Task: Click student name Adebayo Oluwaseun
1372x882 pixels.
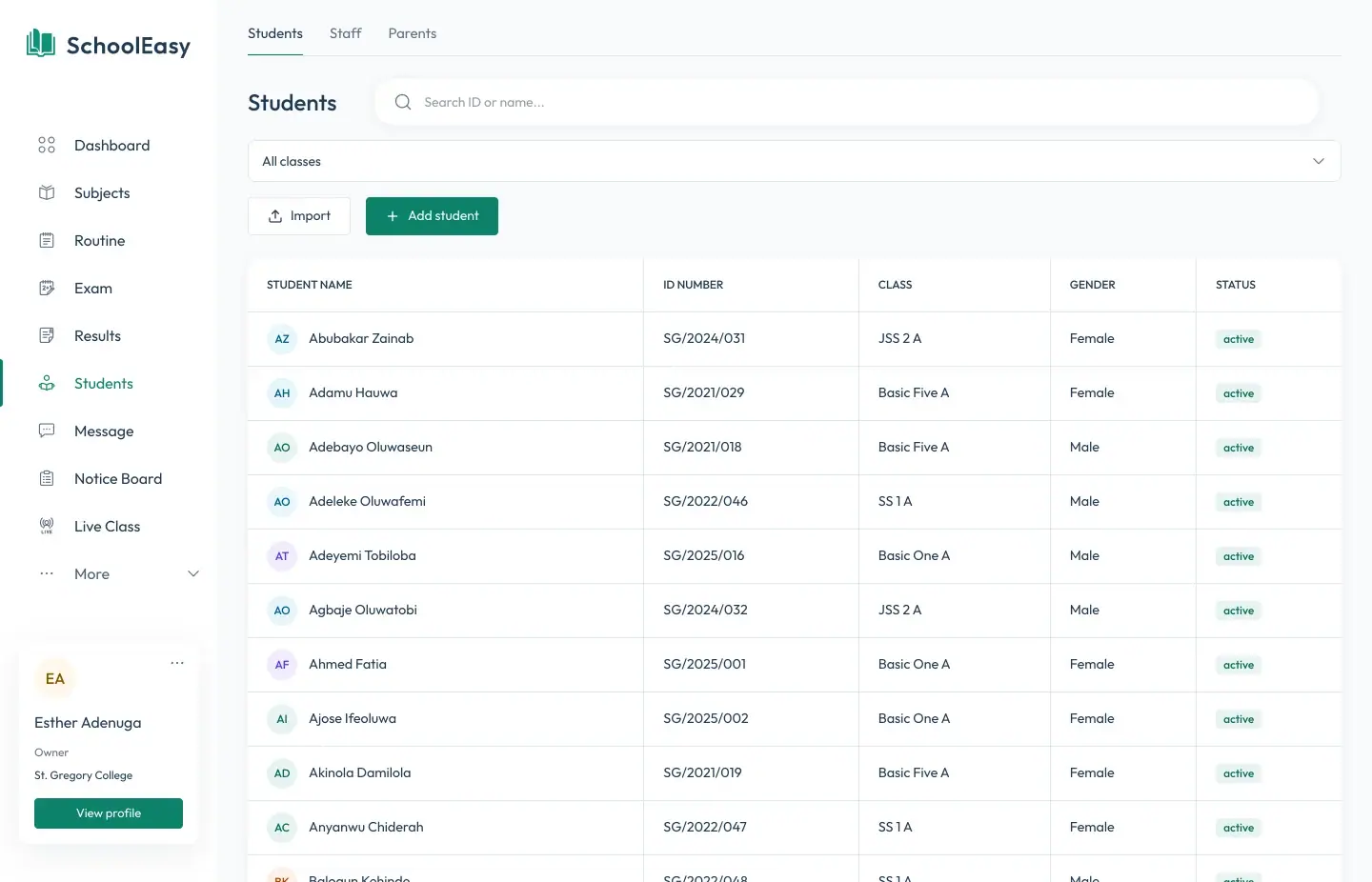Action: click(x=371, y=447)
